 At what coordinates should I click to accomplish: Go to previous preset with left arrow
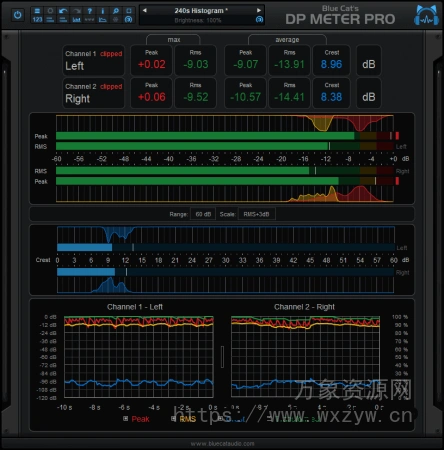point(145,10)
